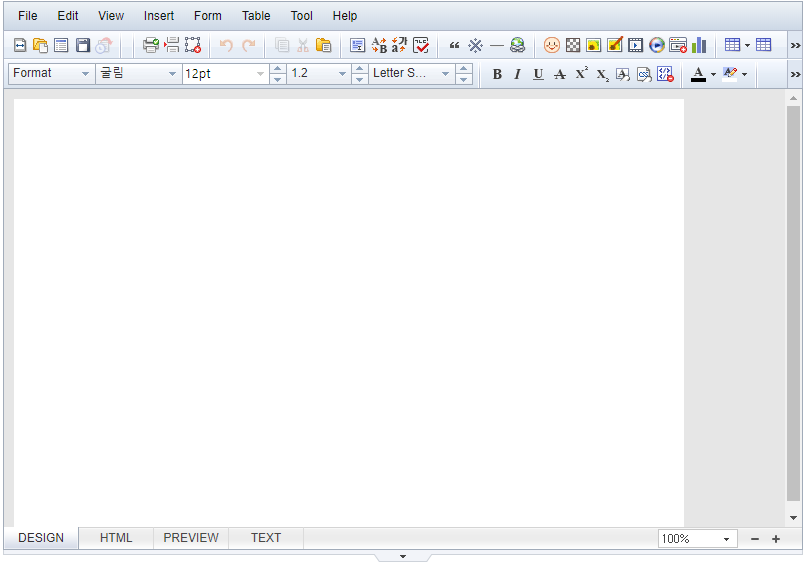Toggle strikethrough formatting
This screenshot has width=804, height=563.
tap(560, 74)
